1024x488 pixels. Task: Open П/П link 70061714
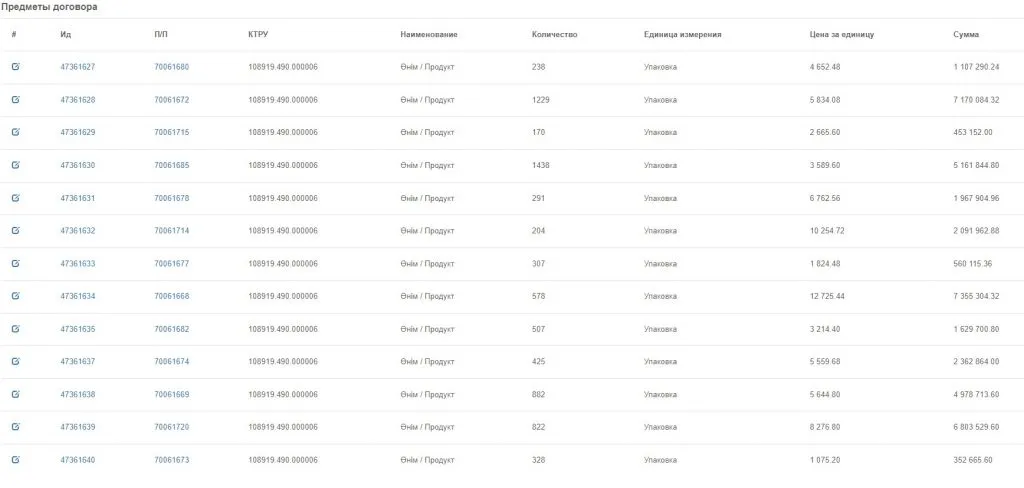click(171, 231)
